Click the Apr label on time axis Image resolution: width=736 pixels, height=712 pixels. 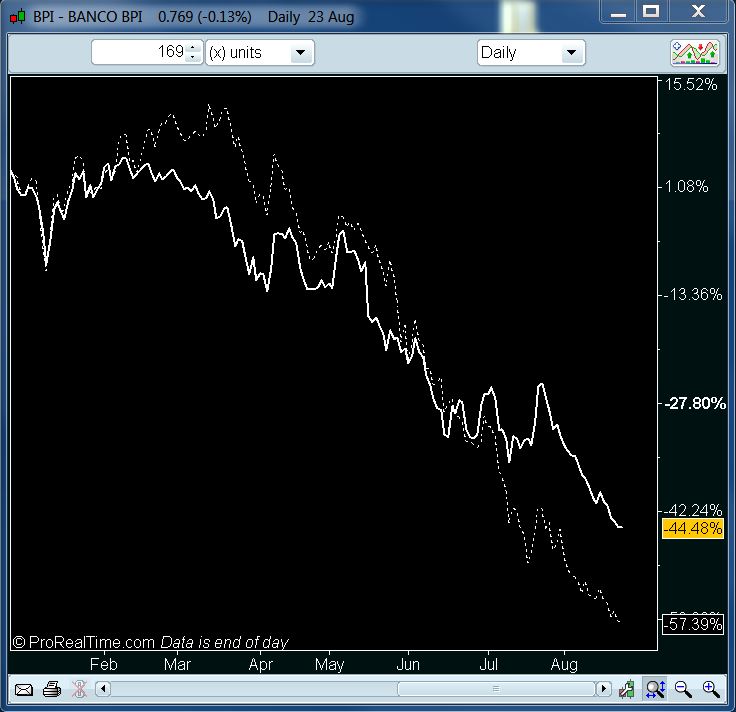pos(261,665)
